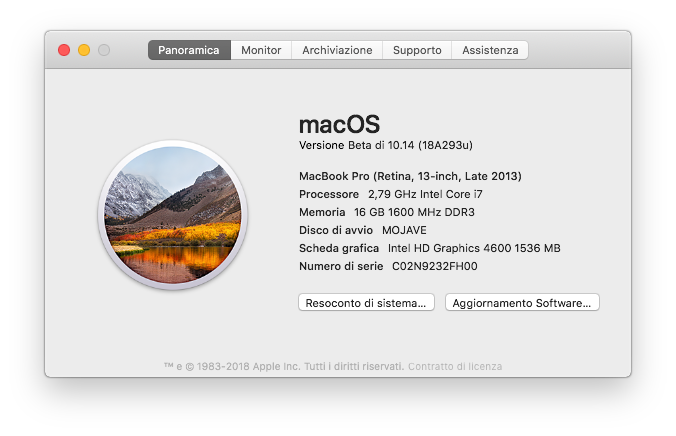The width and height of the screenshot is (676, 436).
Task: Click the Numero di serie label
Action: pos(341,266)
